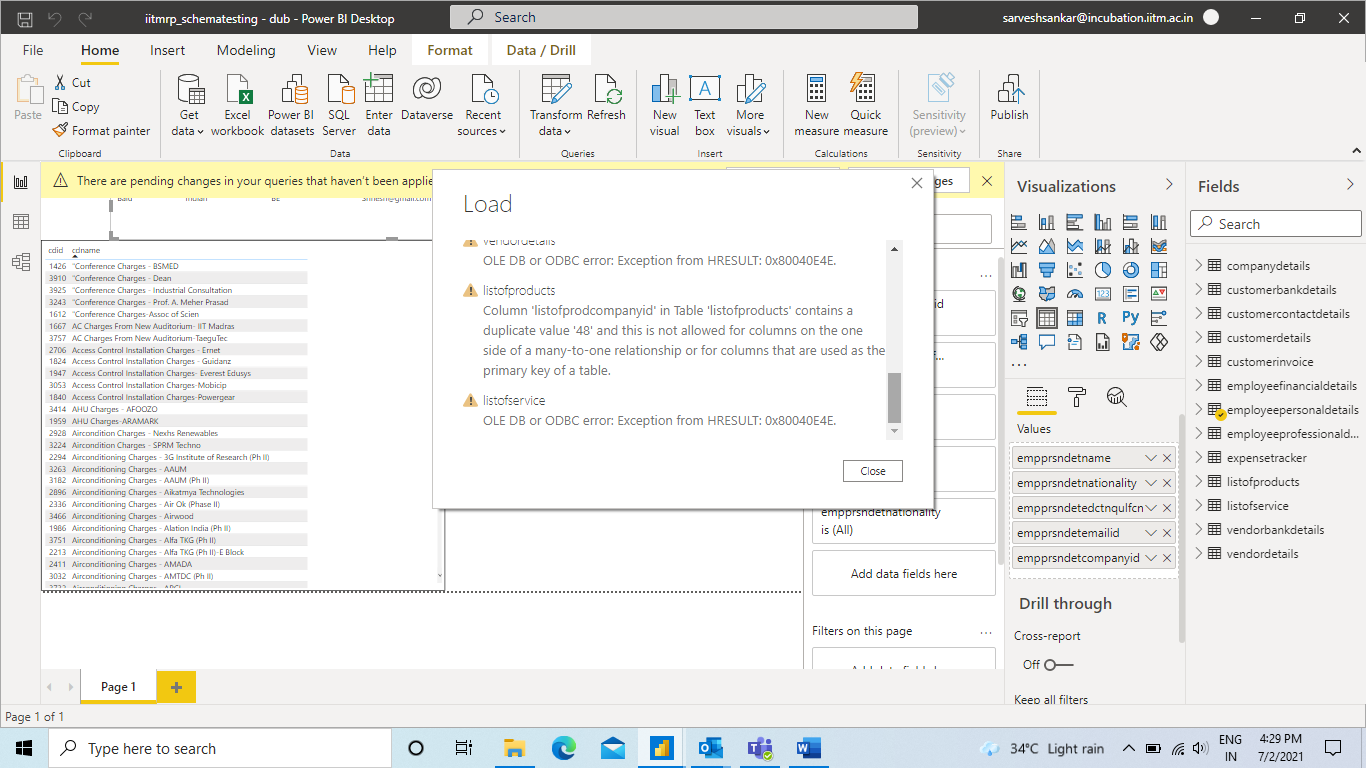Open the Modeling ribbon tab
This screenshot has height=768, width=1366.
246,50
